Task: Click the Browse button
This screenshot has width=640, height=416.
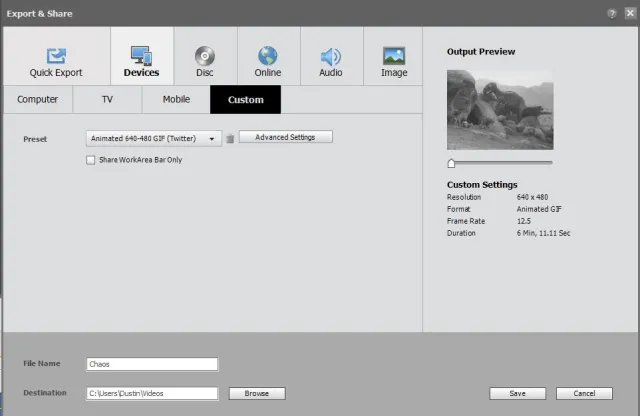Action: tap(257, 394)
